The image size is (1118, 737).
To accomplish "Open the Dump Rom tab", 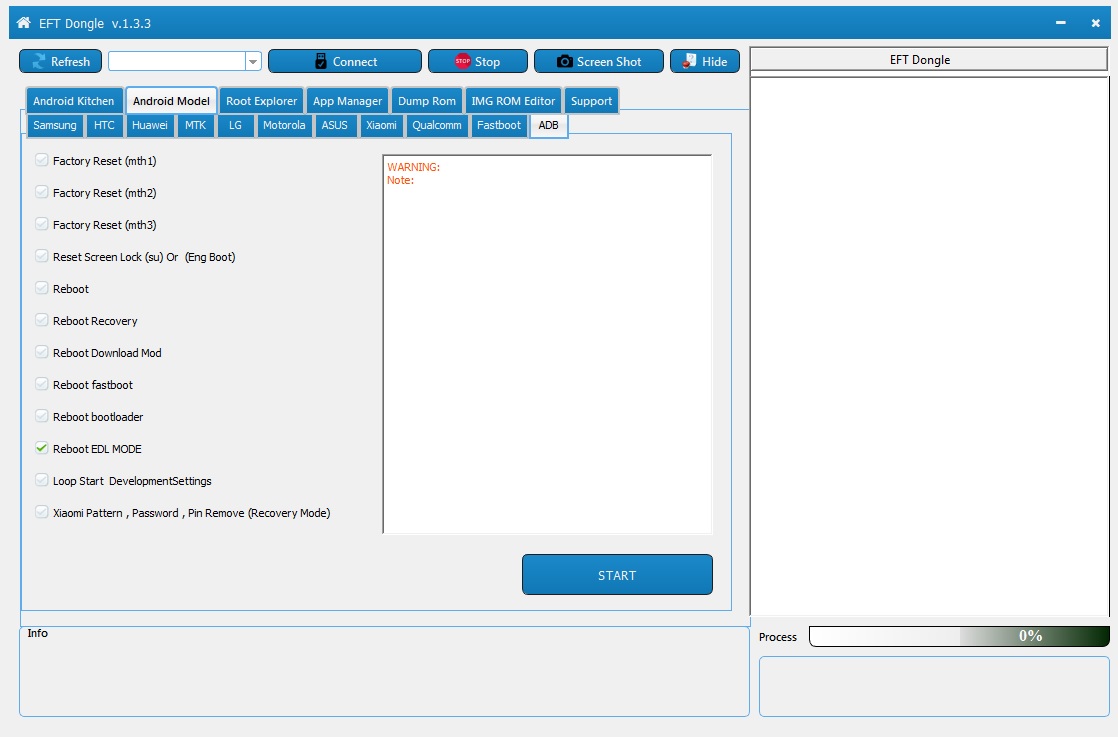I will point(426,100).
